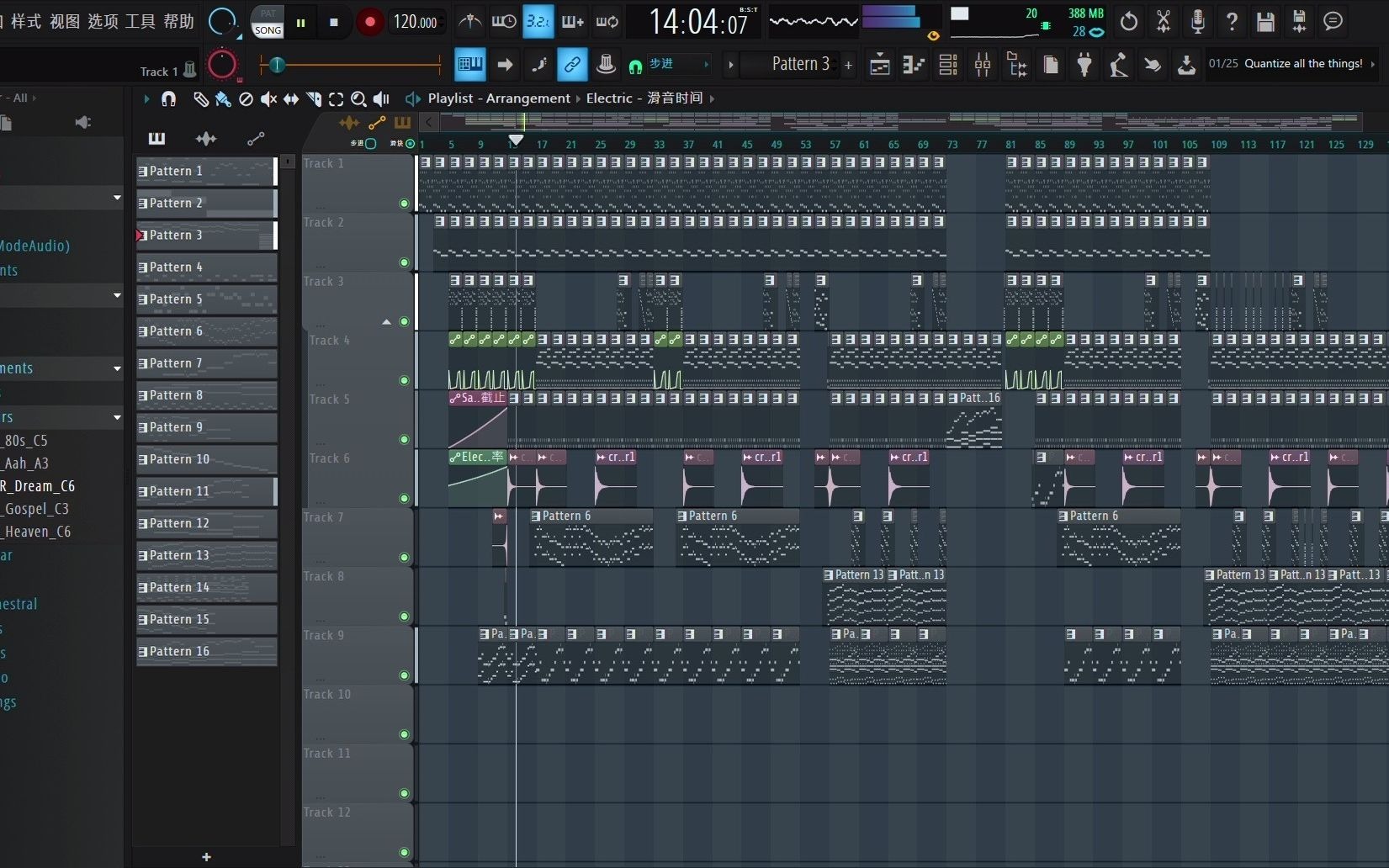This screenshot has height=868, width=1389.
Task: Select Pattern 16 in picker
Action: pos(207,651)
